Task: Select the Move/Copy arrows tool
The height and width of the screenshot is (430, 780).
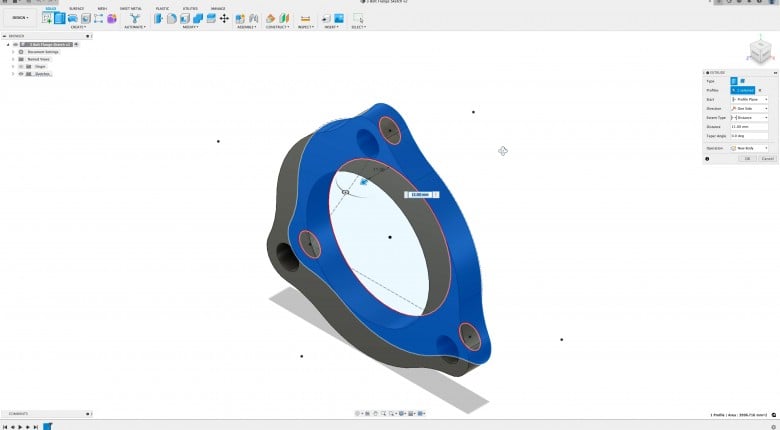Action: [x=224, y=18]
